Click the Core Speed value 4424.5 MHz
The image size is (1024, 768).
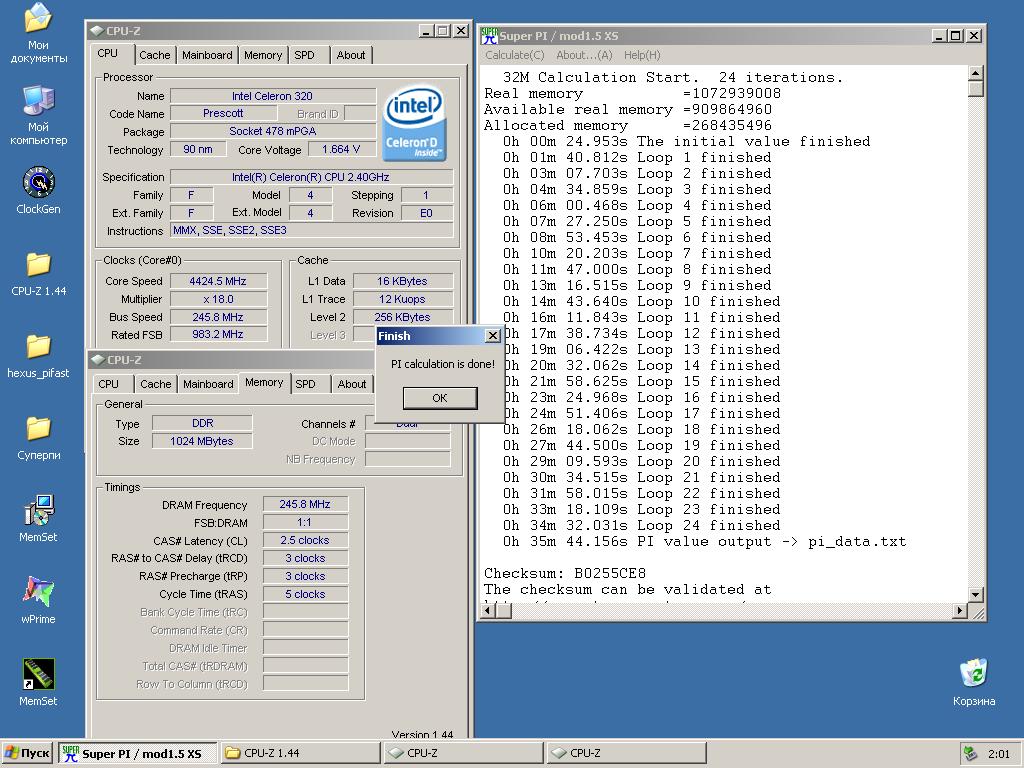tap(218, 281)
